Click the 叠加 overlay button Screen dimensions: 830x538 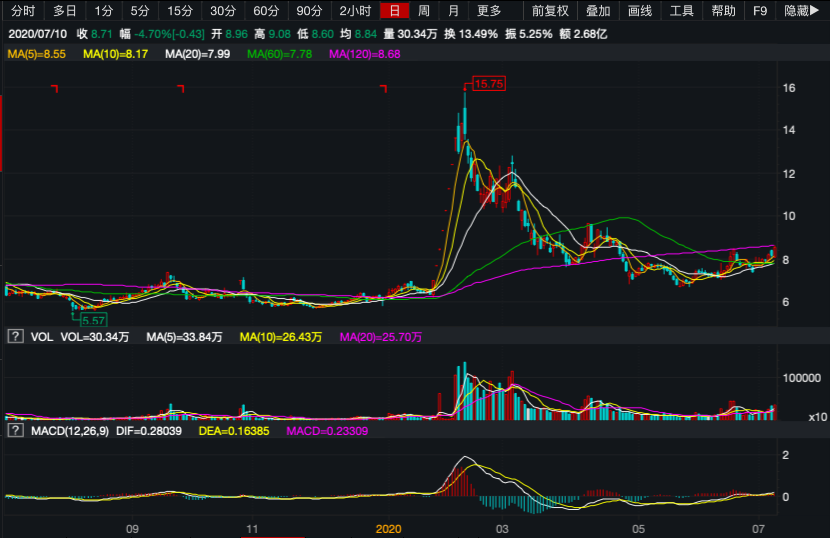coord(598,10)
